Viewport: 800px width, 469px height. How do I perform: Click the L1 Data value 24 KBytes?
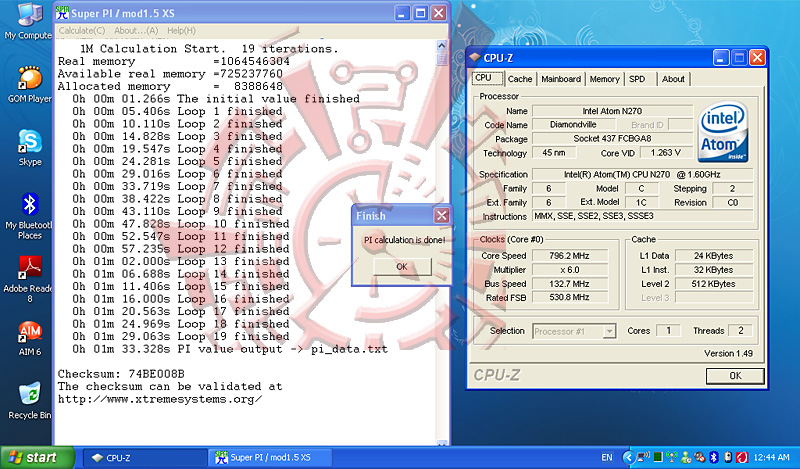[x=713, y=256]
